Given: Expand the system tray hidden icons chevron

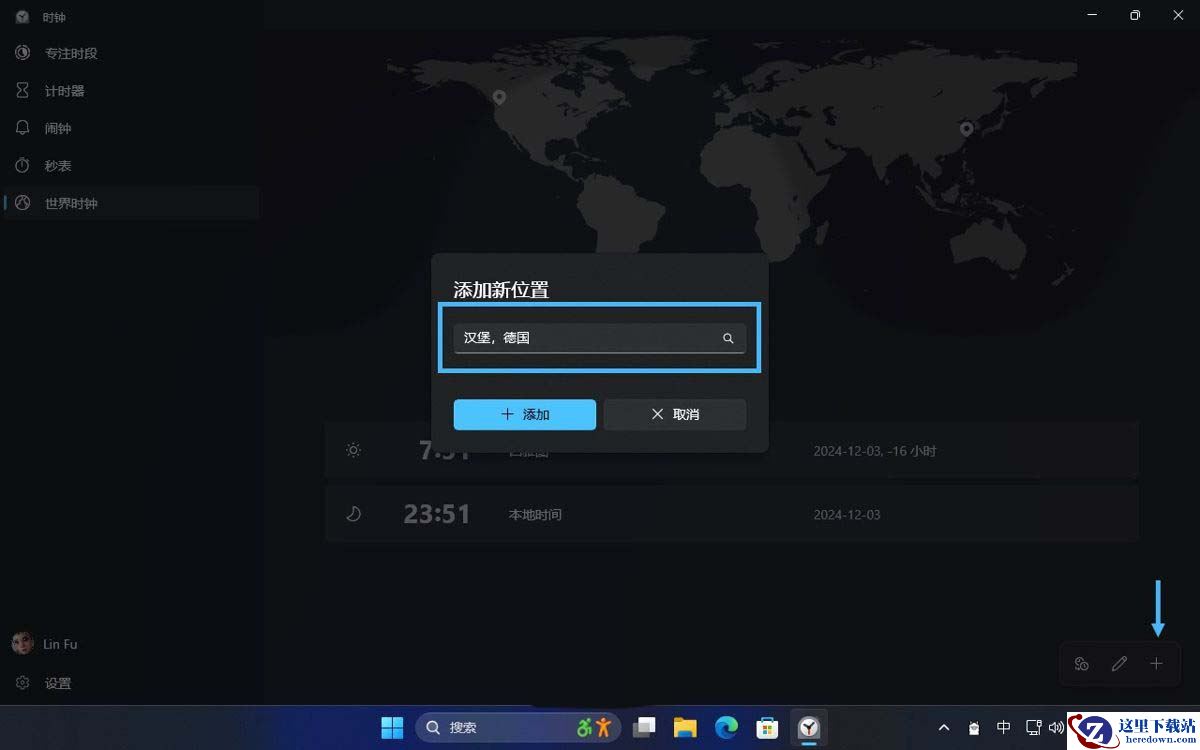Looking at the screenshot, I should tap(943, 728).
